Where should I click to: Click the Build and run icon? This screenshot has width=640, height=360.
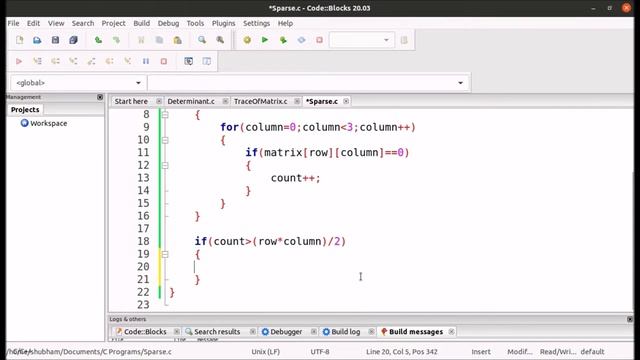tap(283, 40)
